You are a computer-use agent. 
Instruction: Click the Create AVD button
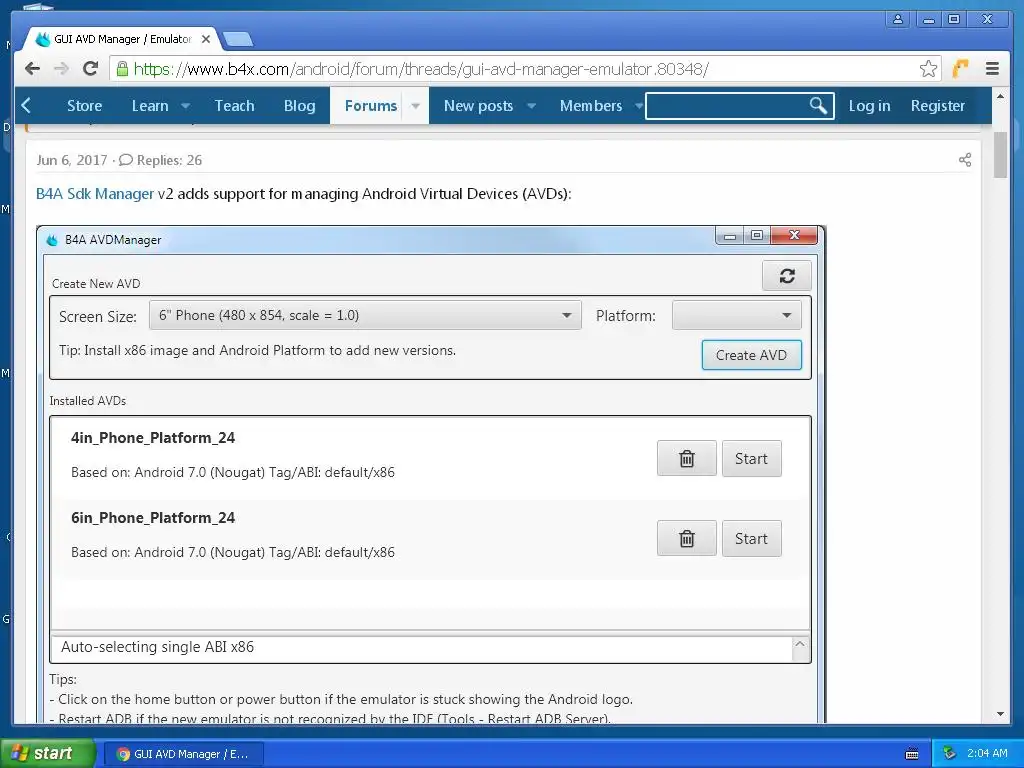point(751,355)
